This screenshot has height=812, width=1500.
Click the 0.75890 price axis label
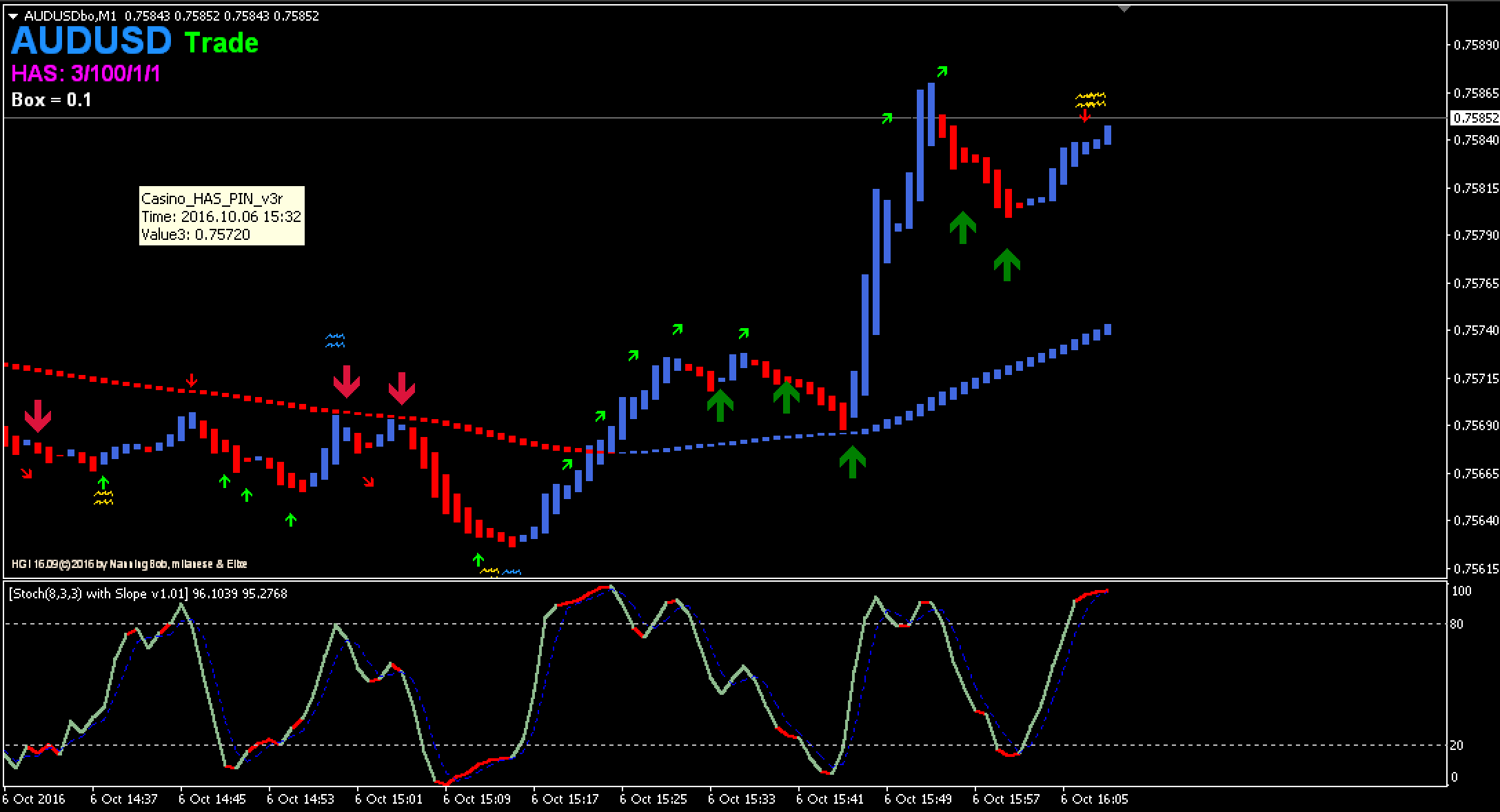tap(1476, 45)
